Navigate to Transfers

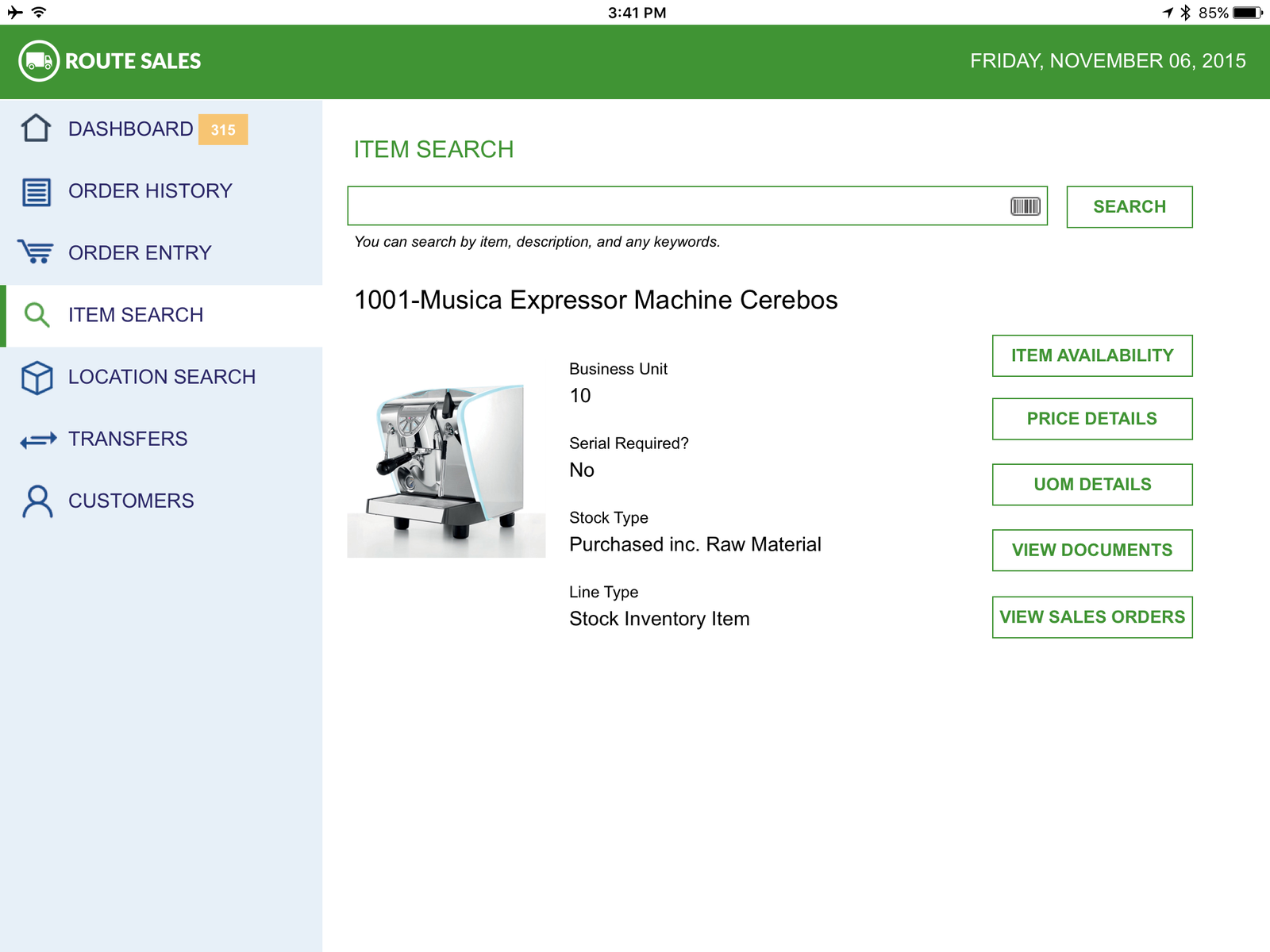tap(161, 440)
